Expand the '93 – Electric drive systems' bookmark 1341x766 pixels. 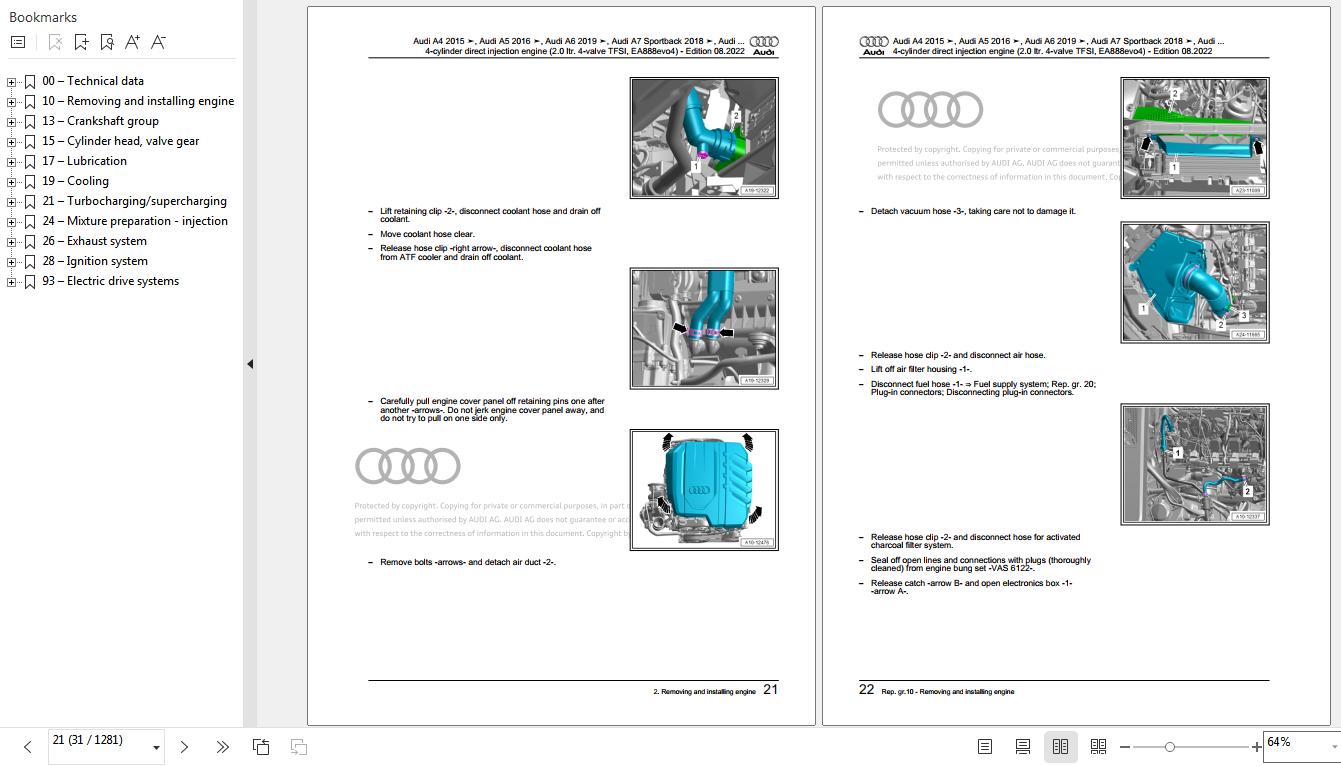click(x=11, y=282)
